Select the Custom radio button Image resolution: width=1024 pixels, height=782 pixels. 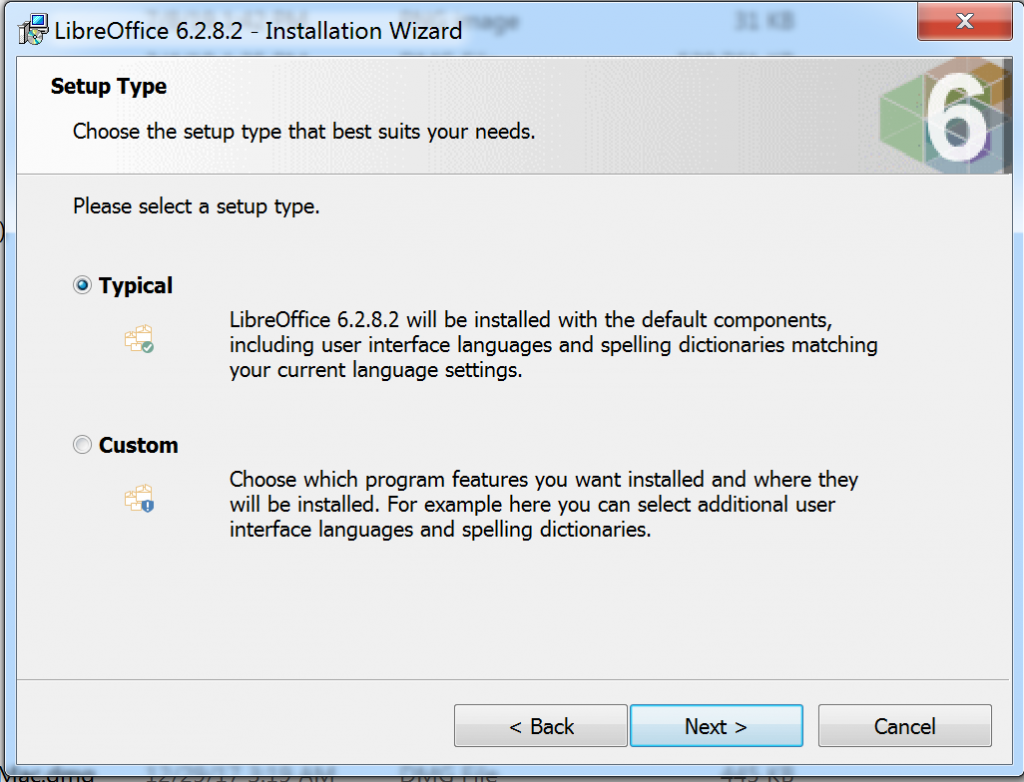pos(82,445)
